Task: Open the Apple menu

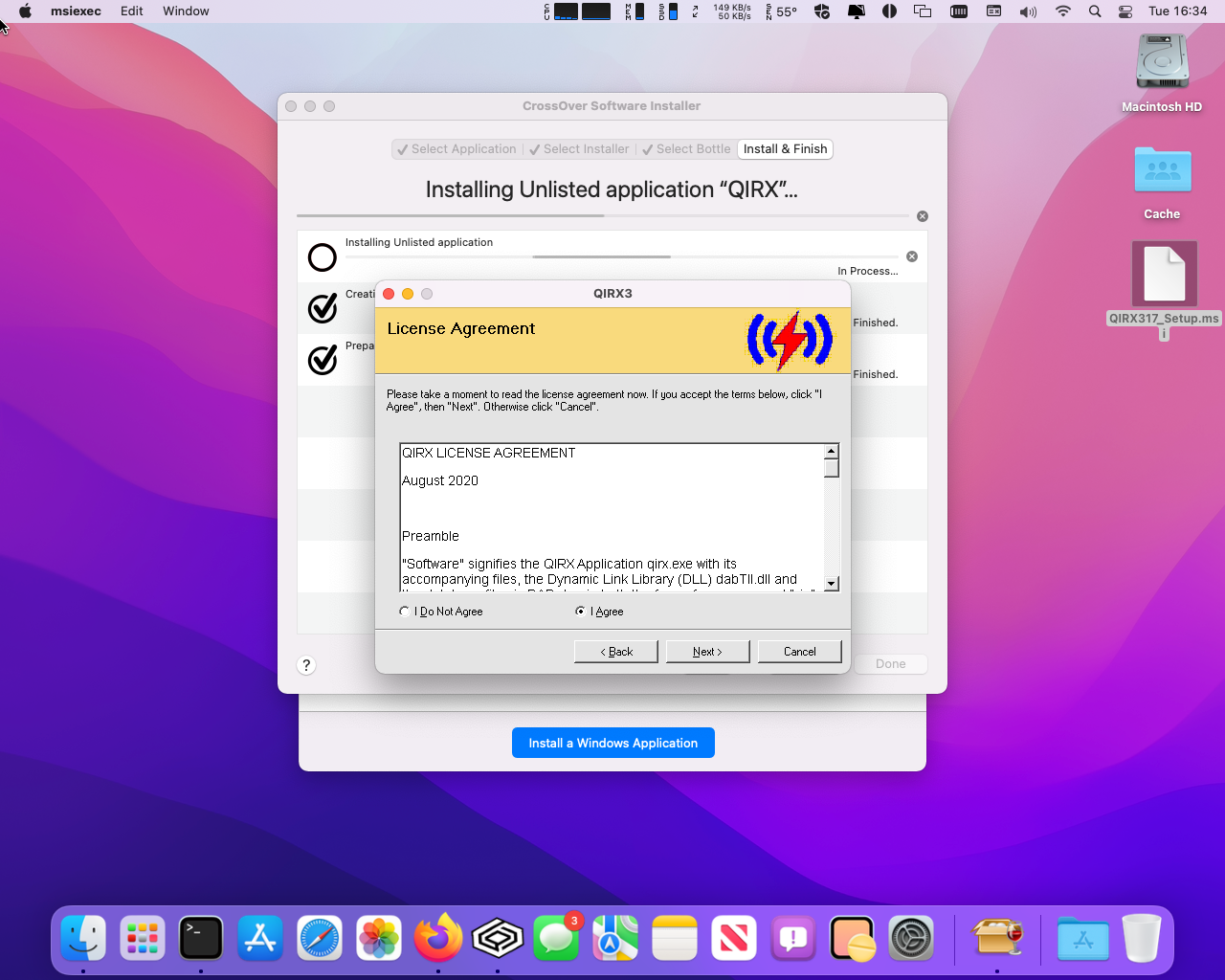Action: [25, 11]
